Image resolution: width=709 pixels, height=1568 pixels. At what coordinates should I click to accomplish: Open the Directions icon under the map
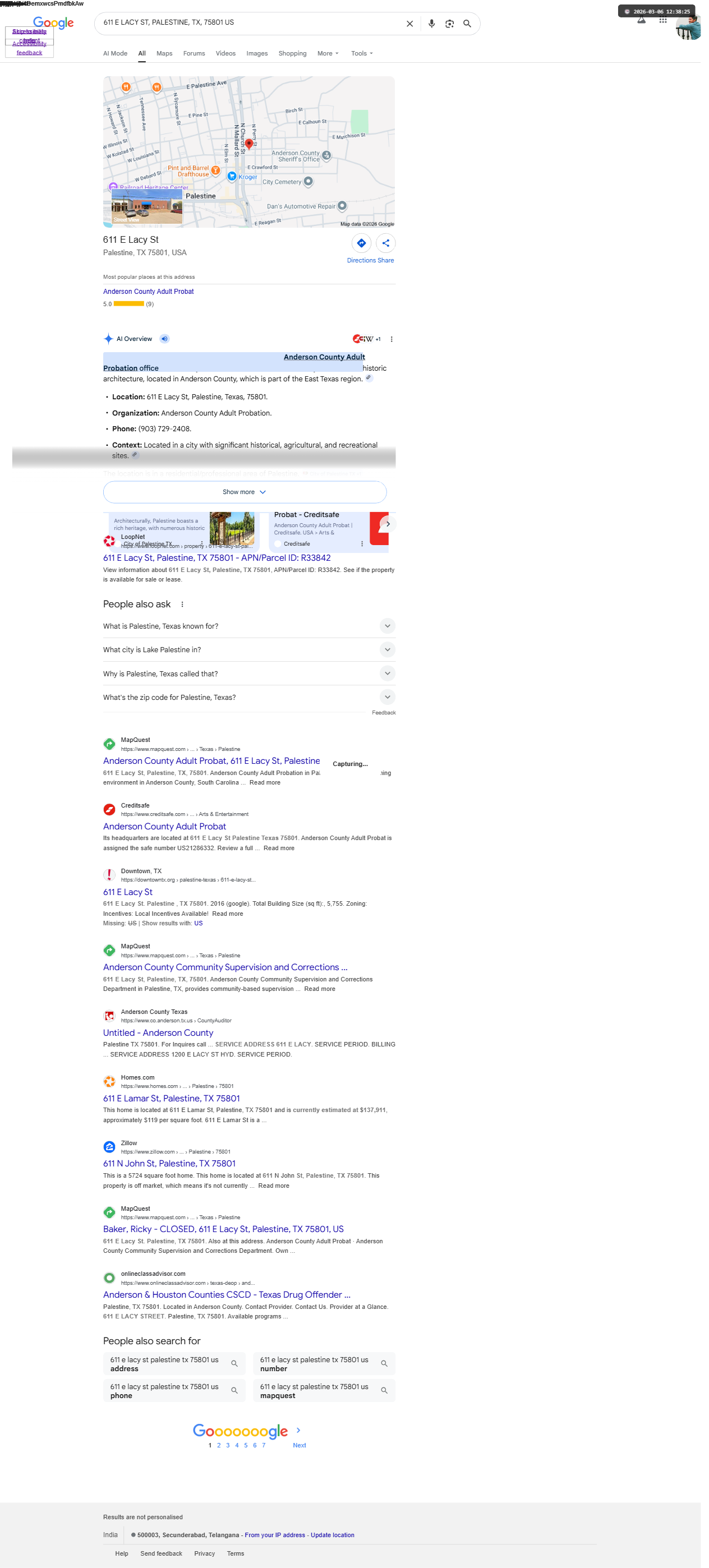[361, 243]
